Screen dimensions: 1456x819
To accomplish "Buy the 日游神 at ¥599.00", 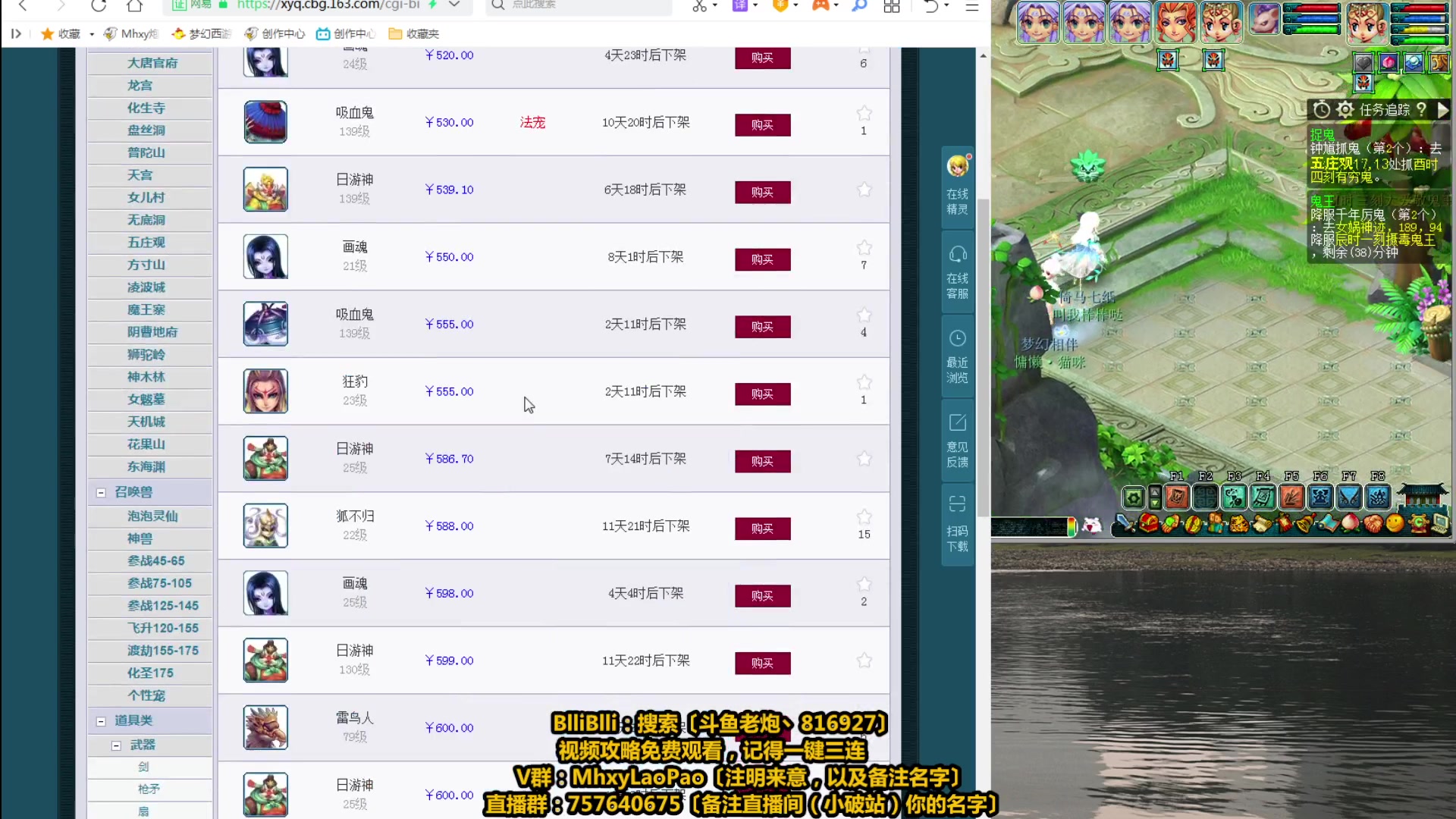I will (762, 664).
